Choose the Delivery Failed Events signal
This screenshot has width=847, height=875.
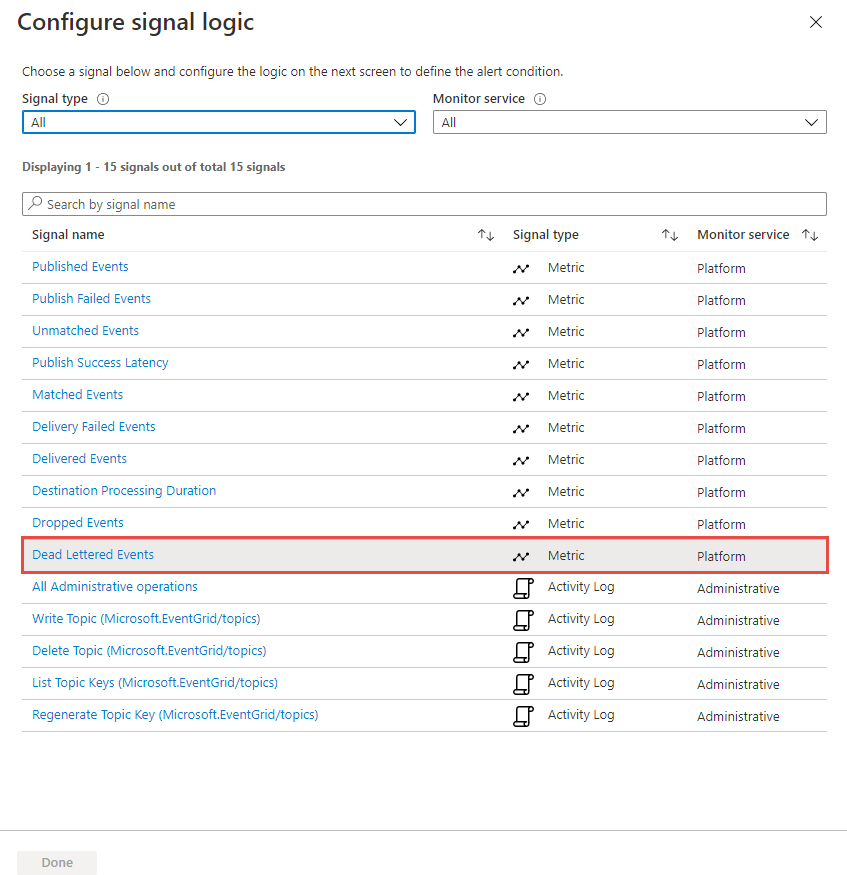click(94, 427)
